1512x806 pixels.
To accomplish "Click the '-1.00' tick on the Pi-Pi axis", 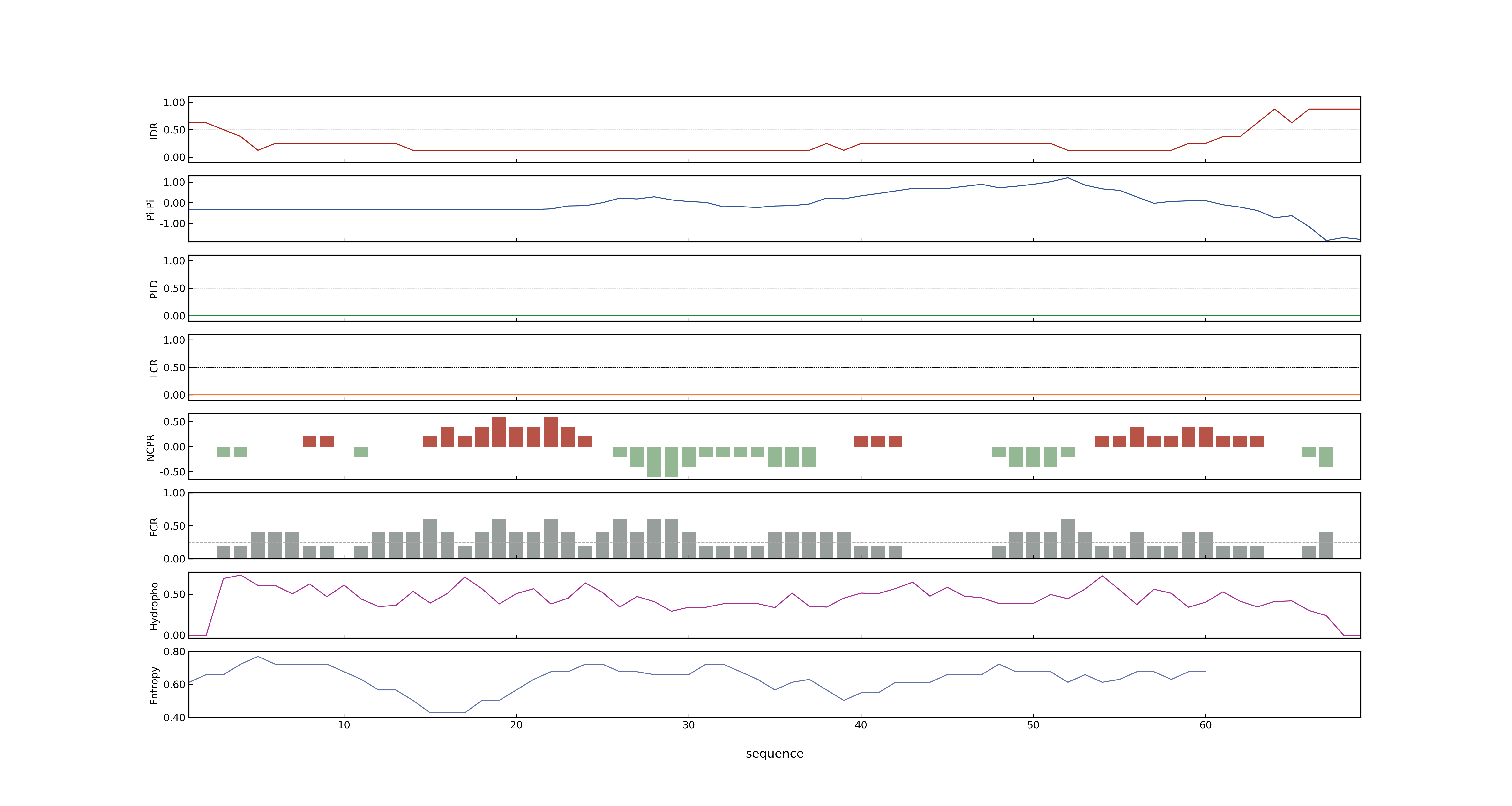I will (172, 223).
